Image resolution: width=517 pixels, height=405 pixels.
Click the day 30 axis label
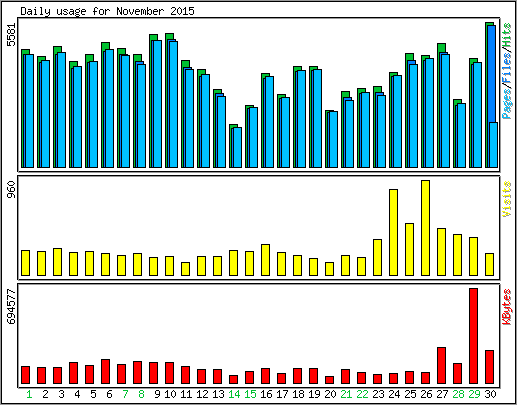490,394
